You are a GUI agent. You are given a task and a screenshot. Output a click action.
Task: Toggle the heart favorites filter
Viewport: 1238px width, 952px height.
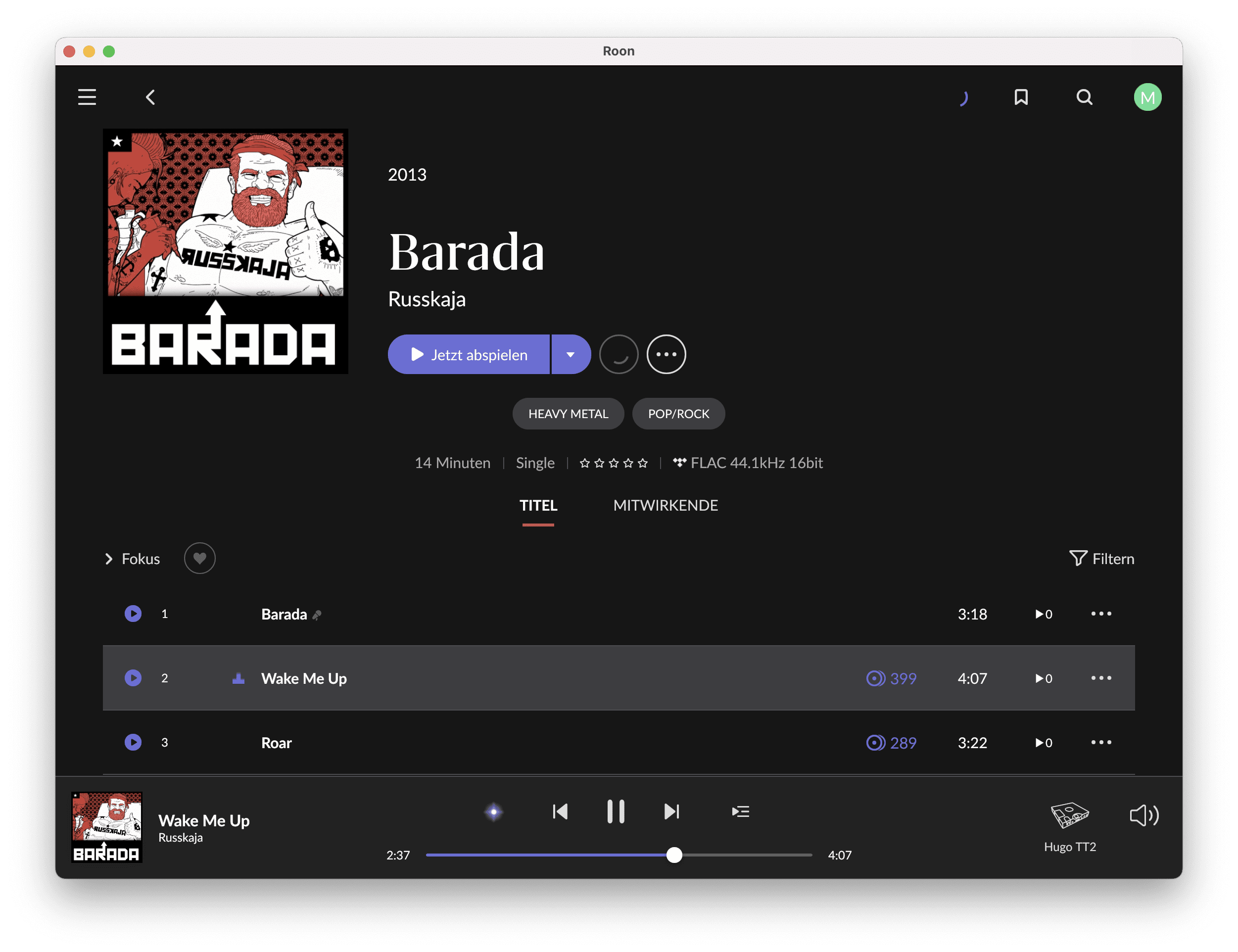199,558
